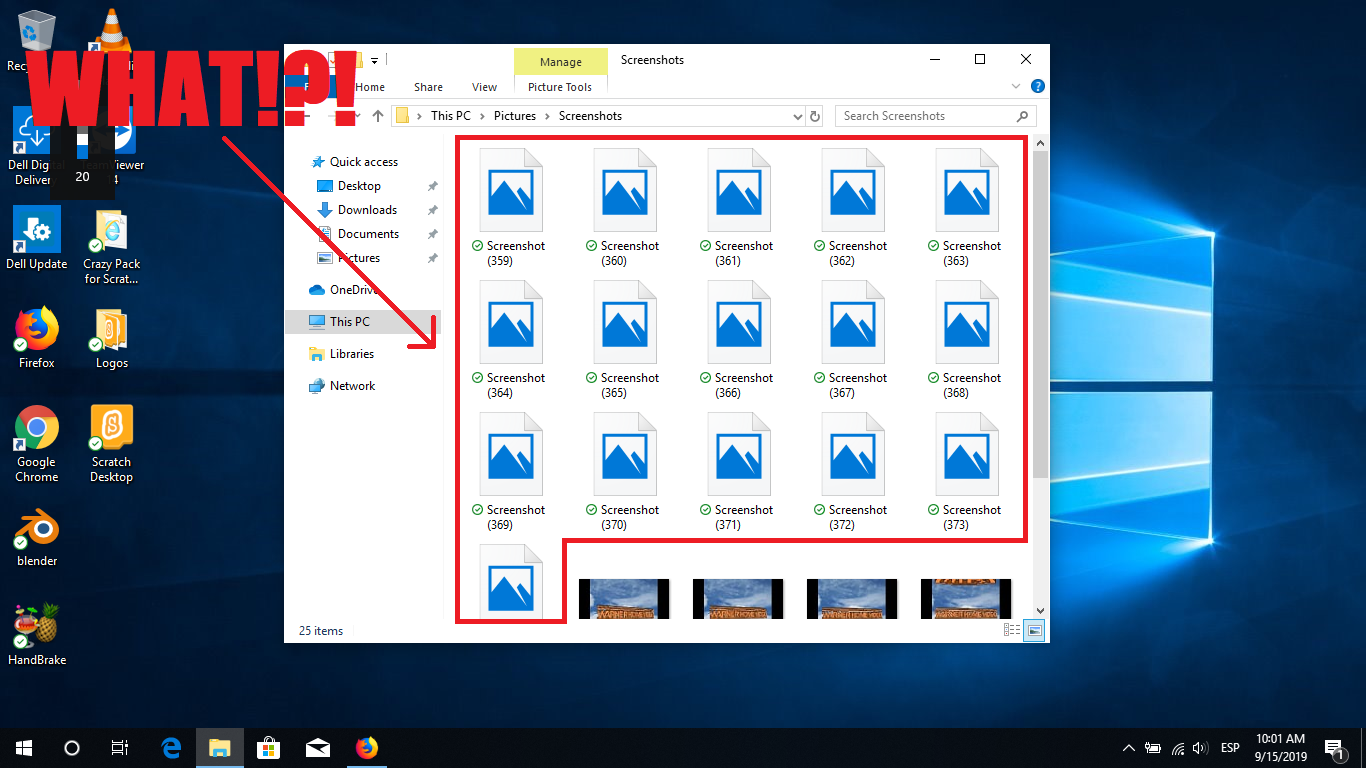Select the Screenshot (366) file icon

click(739, 324)
